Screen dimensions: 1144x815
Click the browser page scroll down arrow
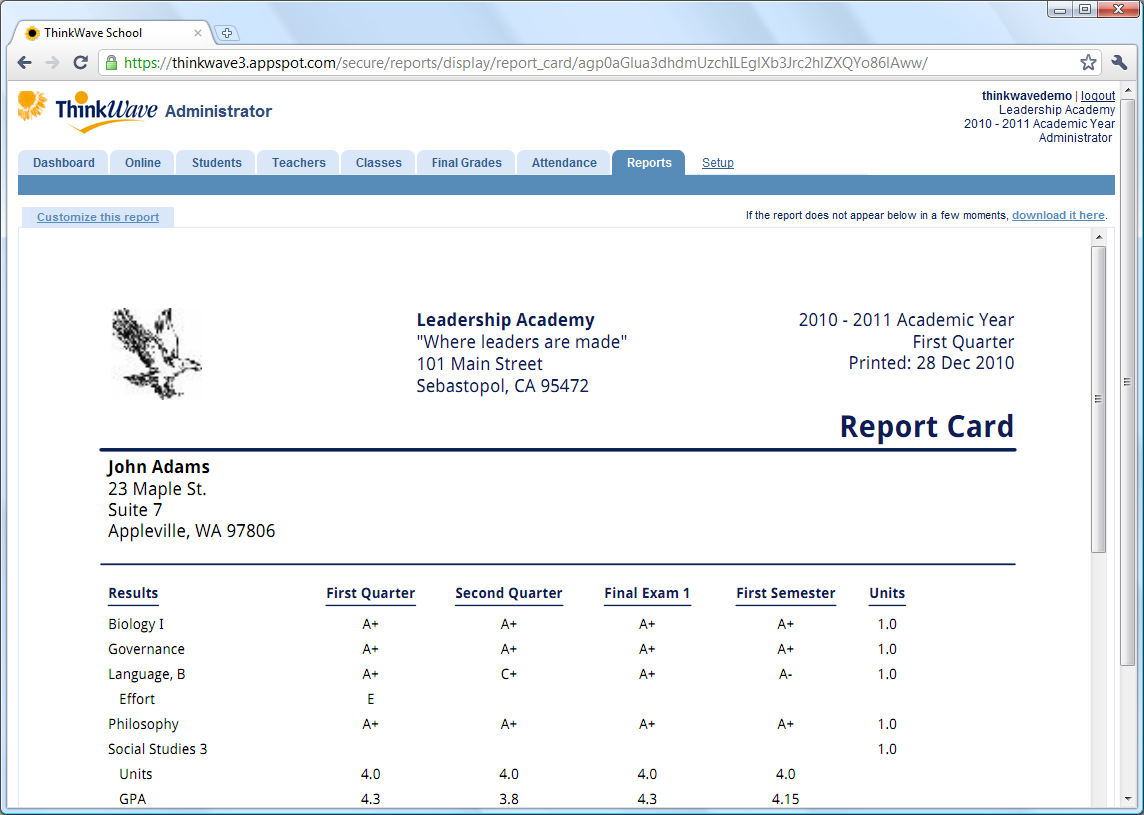pyautogui.click(x=1127, y=799)
